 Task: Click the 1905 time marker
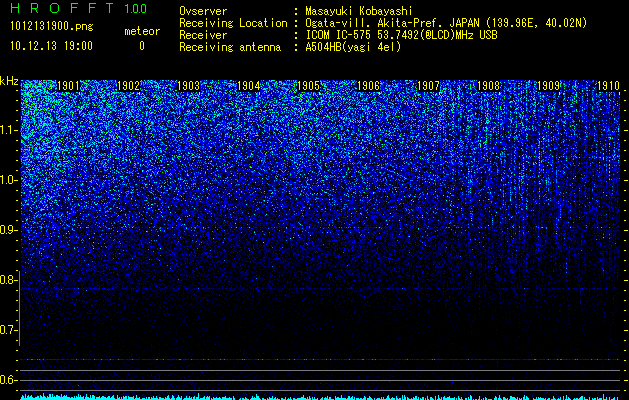coord(308,86)
